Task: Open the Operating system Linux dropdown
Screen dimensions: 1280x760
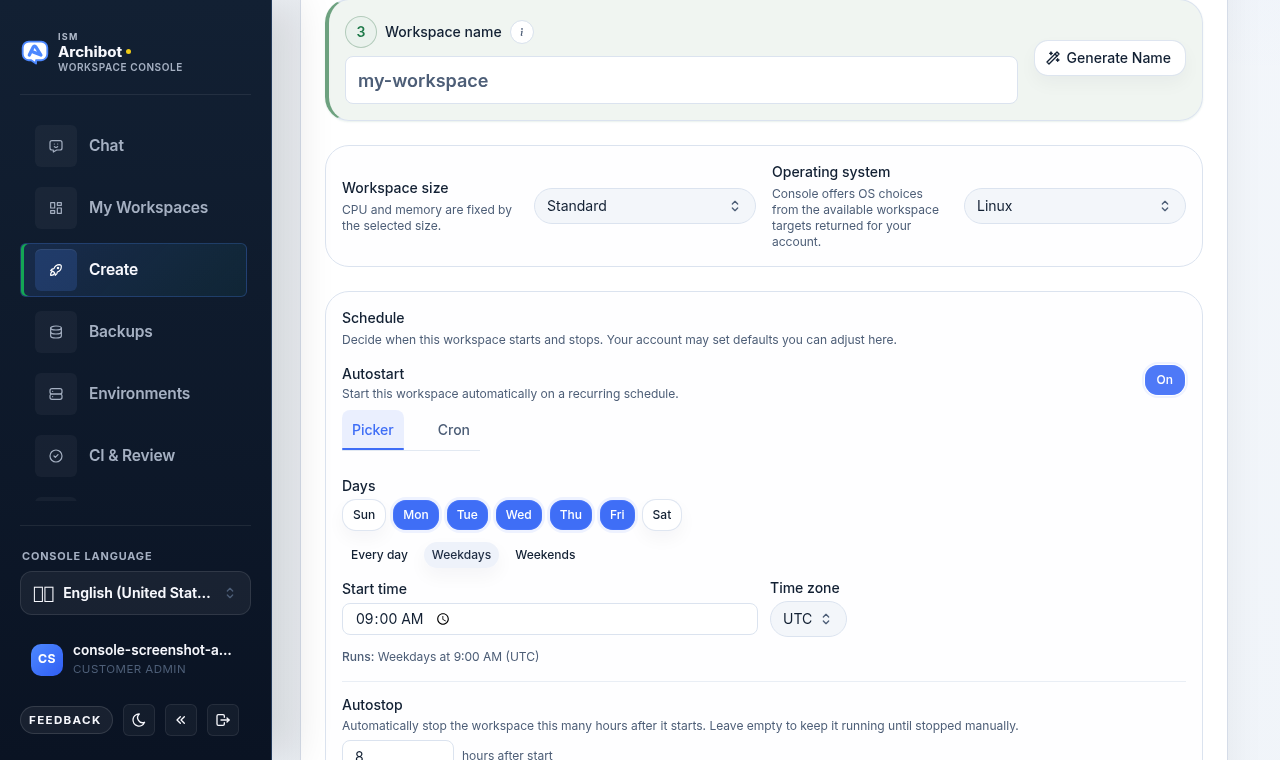Action: (x=1075, y=206)
